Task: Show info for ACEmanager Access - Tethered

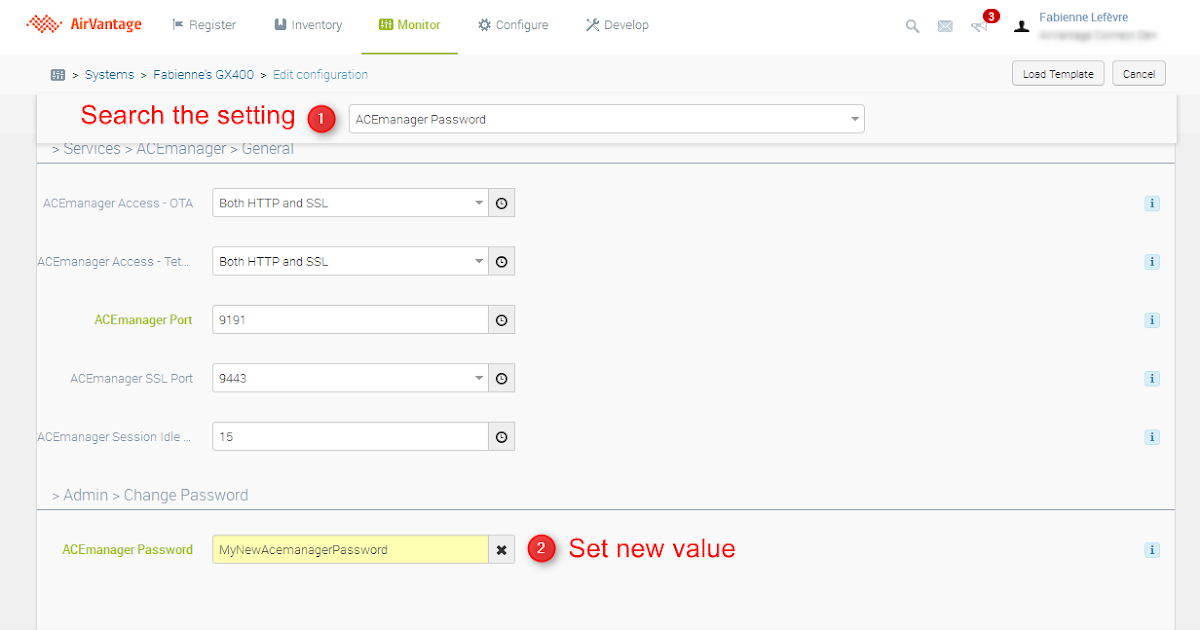Action: [1152, 261]
